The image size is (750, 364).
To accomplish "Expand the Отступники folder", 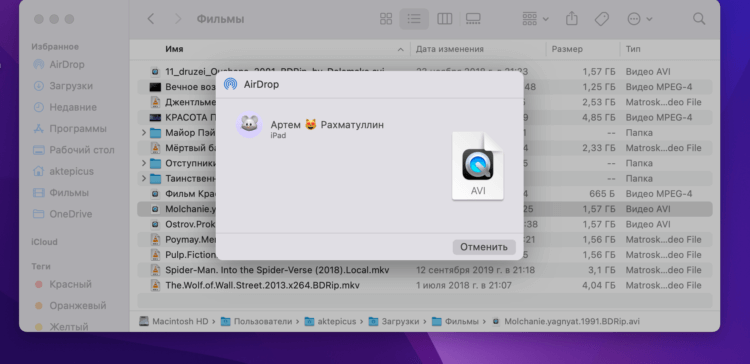I will [144, 163].
